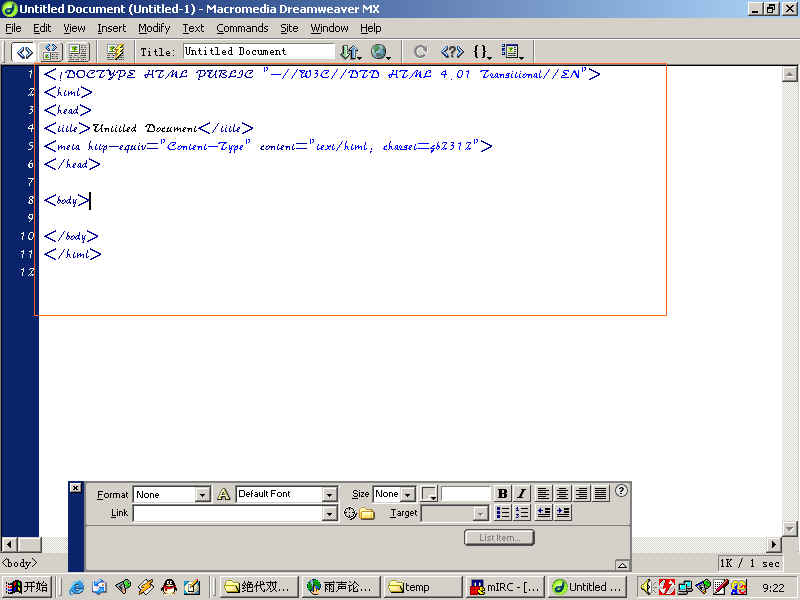This screenshot has height=600, width=800.
Task: Open the View Options toolbar icon
Action: point(512,51)
